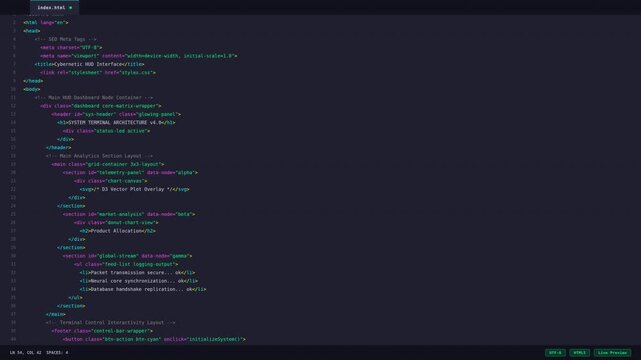Click the Main HUD Dashboard Node Container comment
The height and width of the screenshot is (360, 641).
coord(94,98)
